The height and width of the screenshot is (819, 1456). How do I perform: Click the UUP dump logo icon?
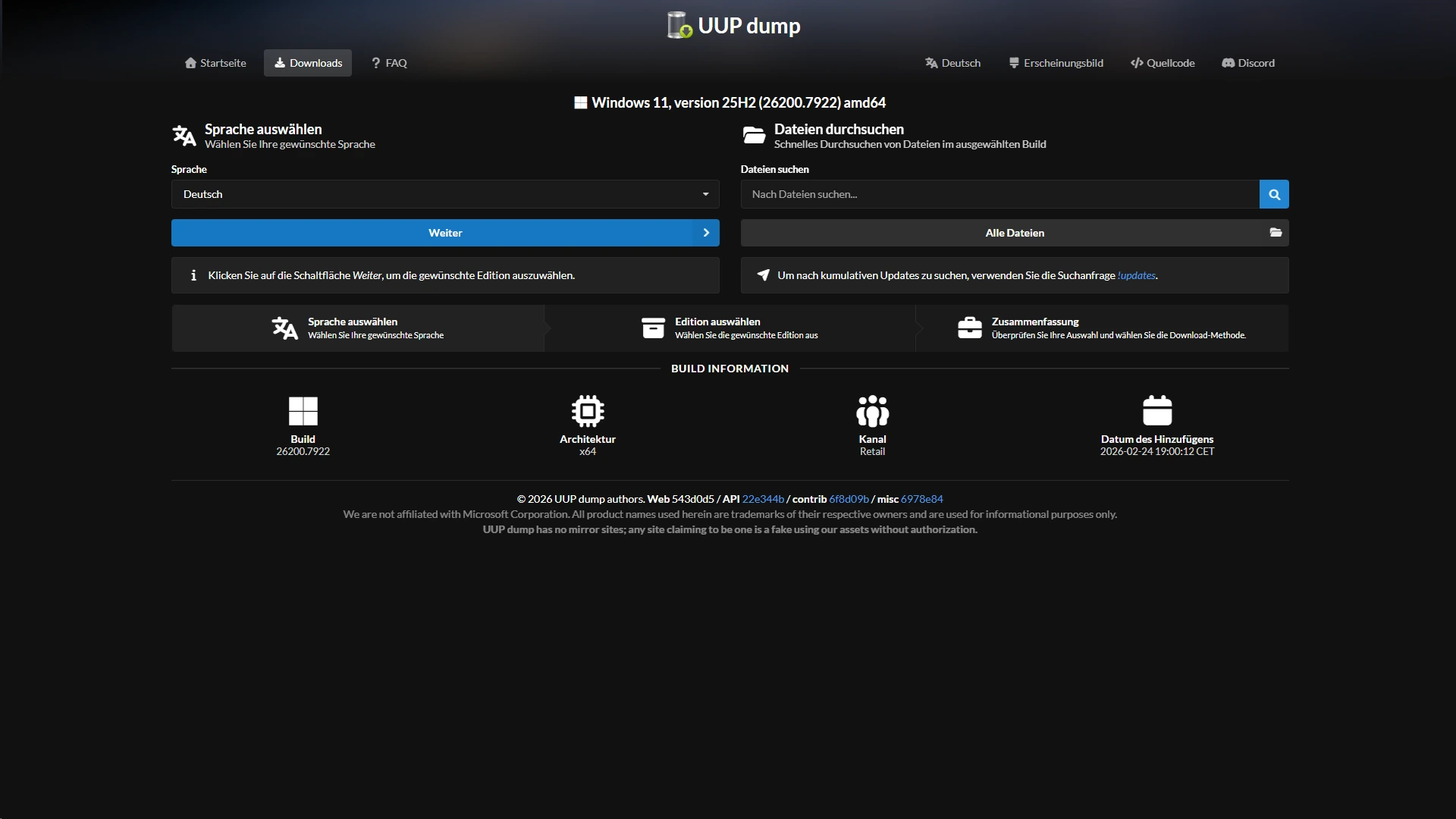(680, 25)
